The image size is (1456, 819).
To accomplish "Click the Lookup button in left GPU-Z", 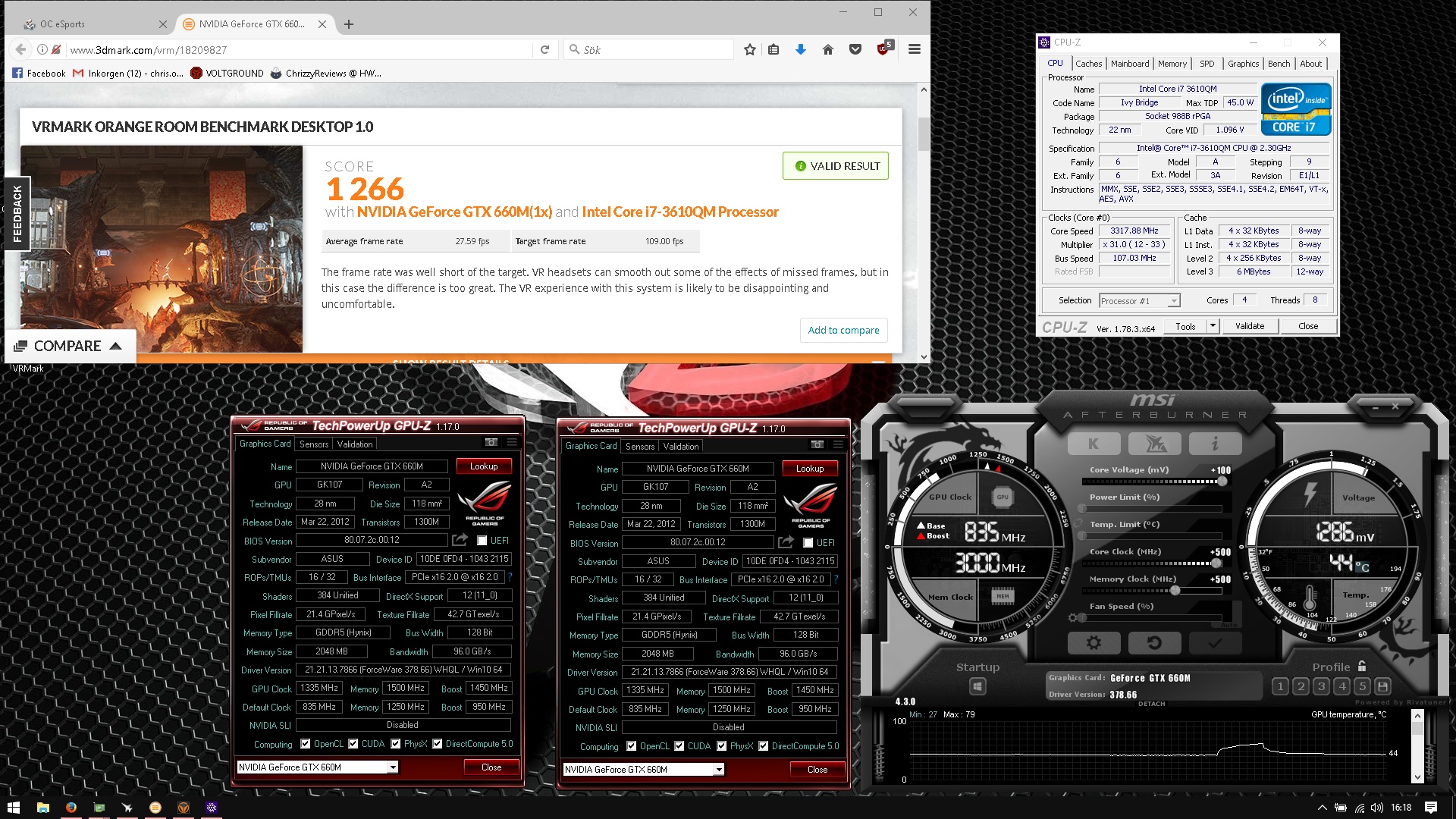I will [484, 466].
